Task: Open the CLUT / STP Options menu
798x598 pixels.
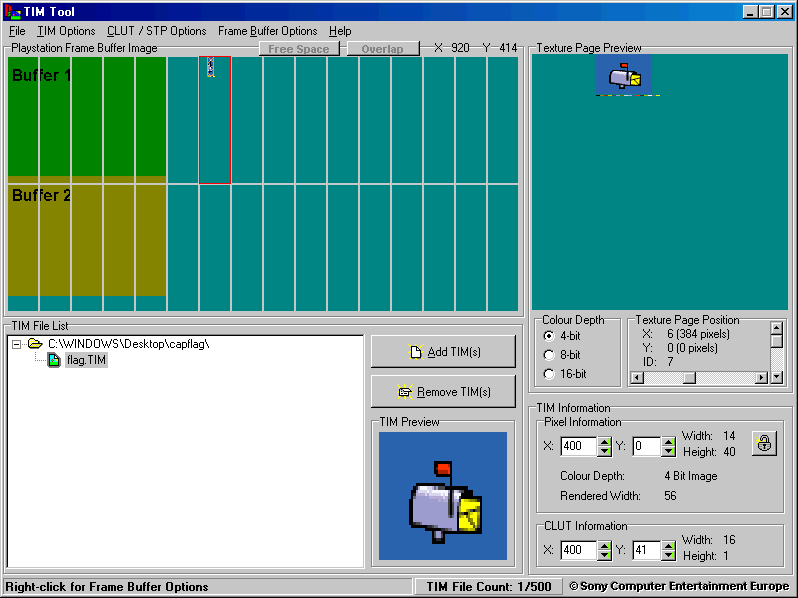Action: (156, 31)
